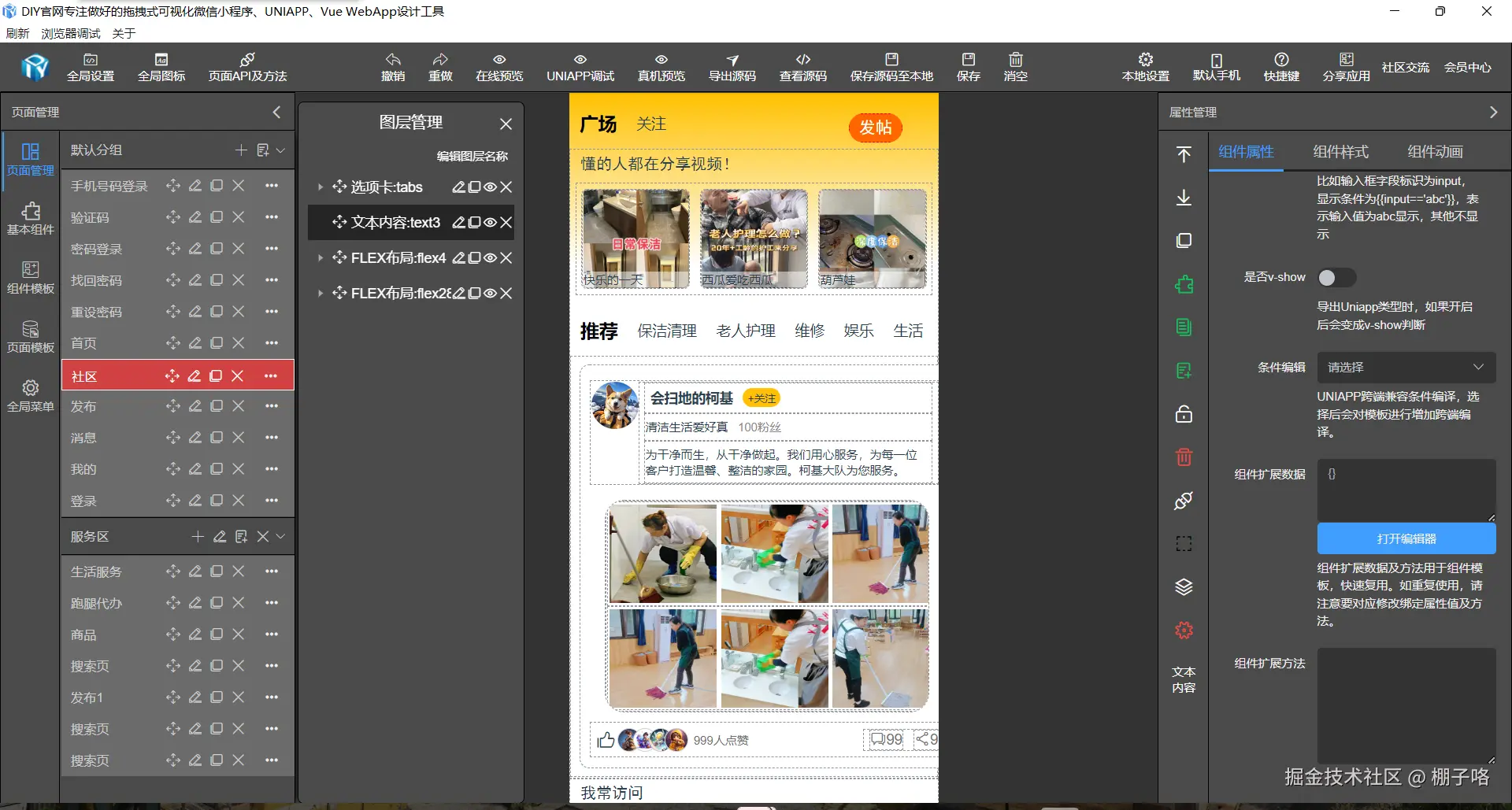
Task: Click the move-to-top arrow in the property sidebar
Action: click(1184, 154)
